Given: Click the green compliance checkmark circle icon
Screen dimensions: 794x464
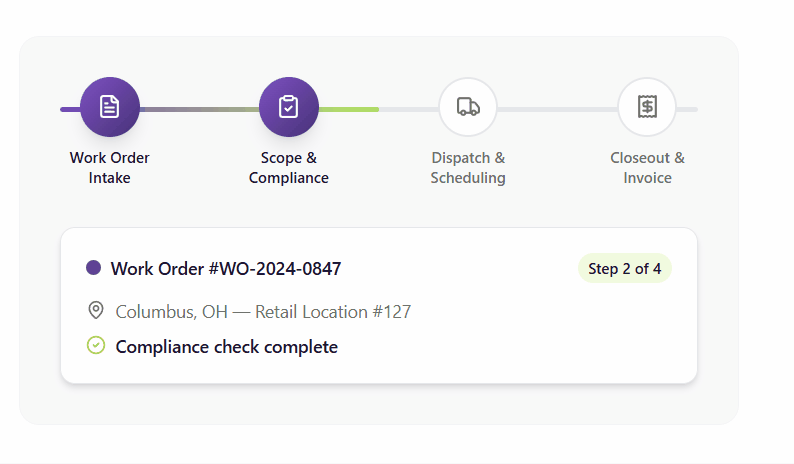Looking at the screenshot, I should [x=96, y=346].
